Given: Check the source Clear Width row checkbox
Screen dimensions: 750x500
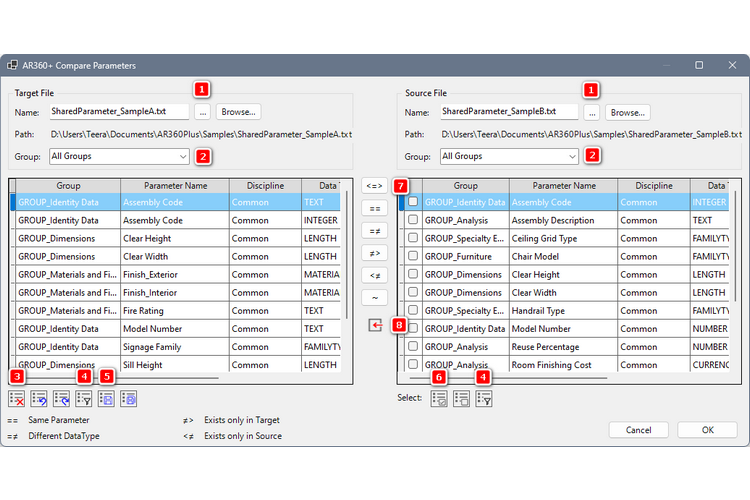Looking at the screenshot, I should pyautogui.click(x=413, y=292).
